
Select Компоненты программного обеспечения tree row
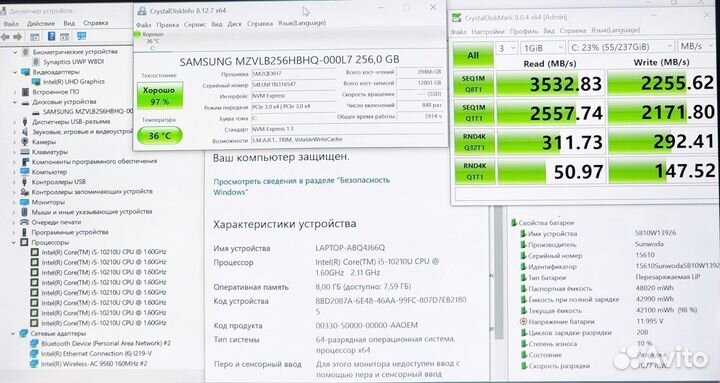click(x=94, y=162)
